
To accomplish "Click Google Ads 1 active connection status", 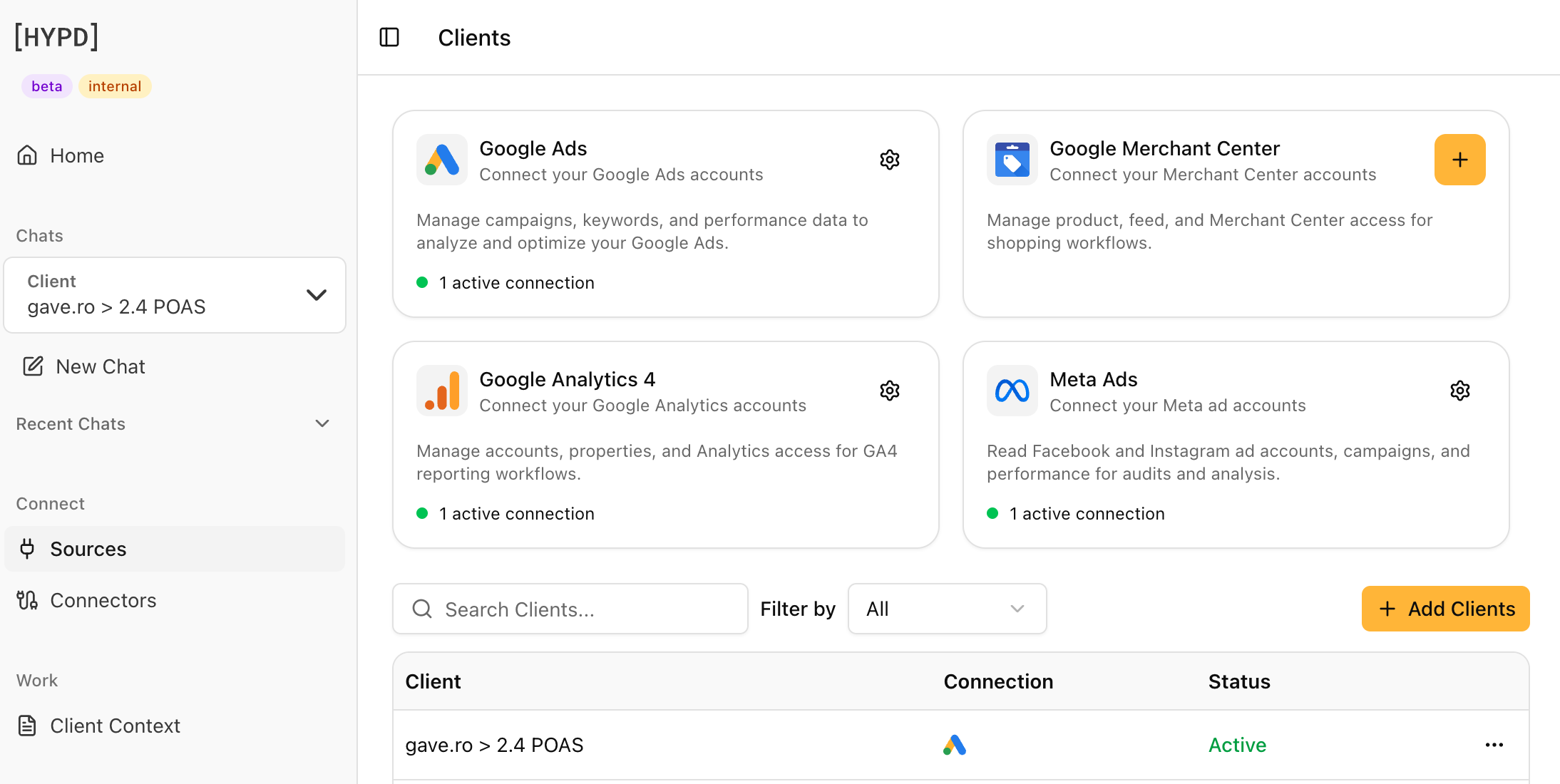I will [506, 283].
